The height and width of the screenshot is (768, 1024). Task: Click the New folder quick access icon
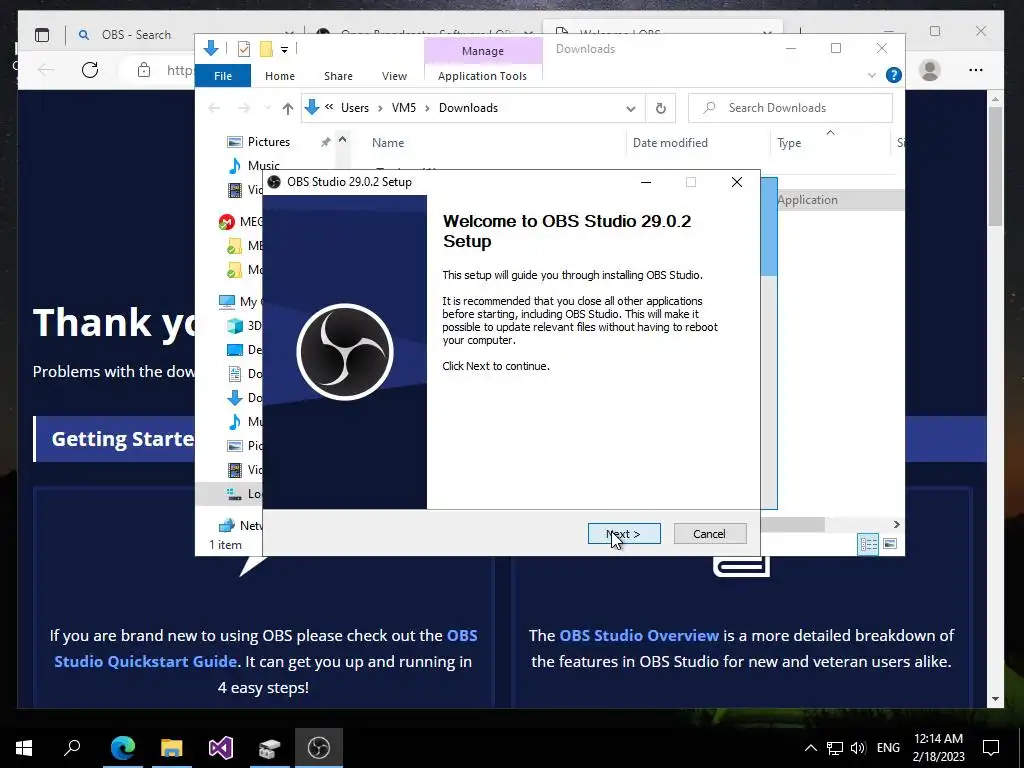click(x=266, y=49)
